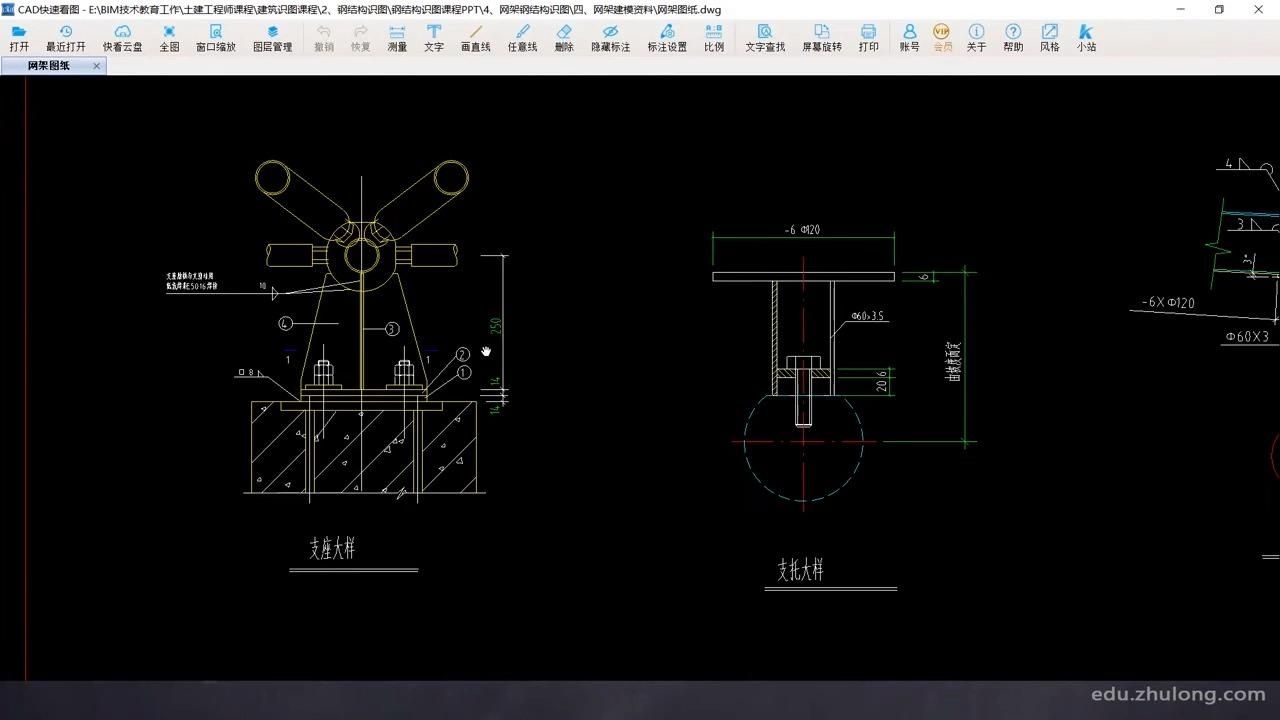Open the 账号 account menu
The width and height of the screenshot is (1280, 720).
(x=909, y=38)
